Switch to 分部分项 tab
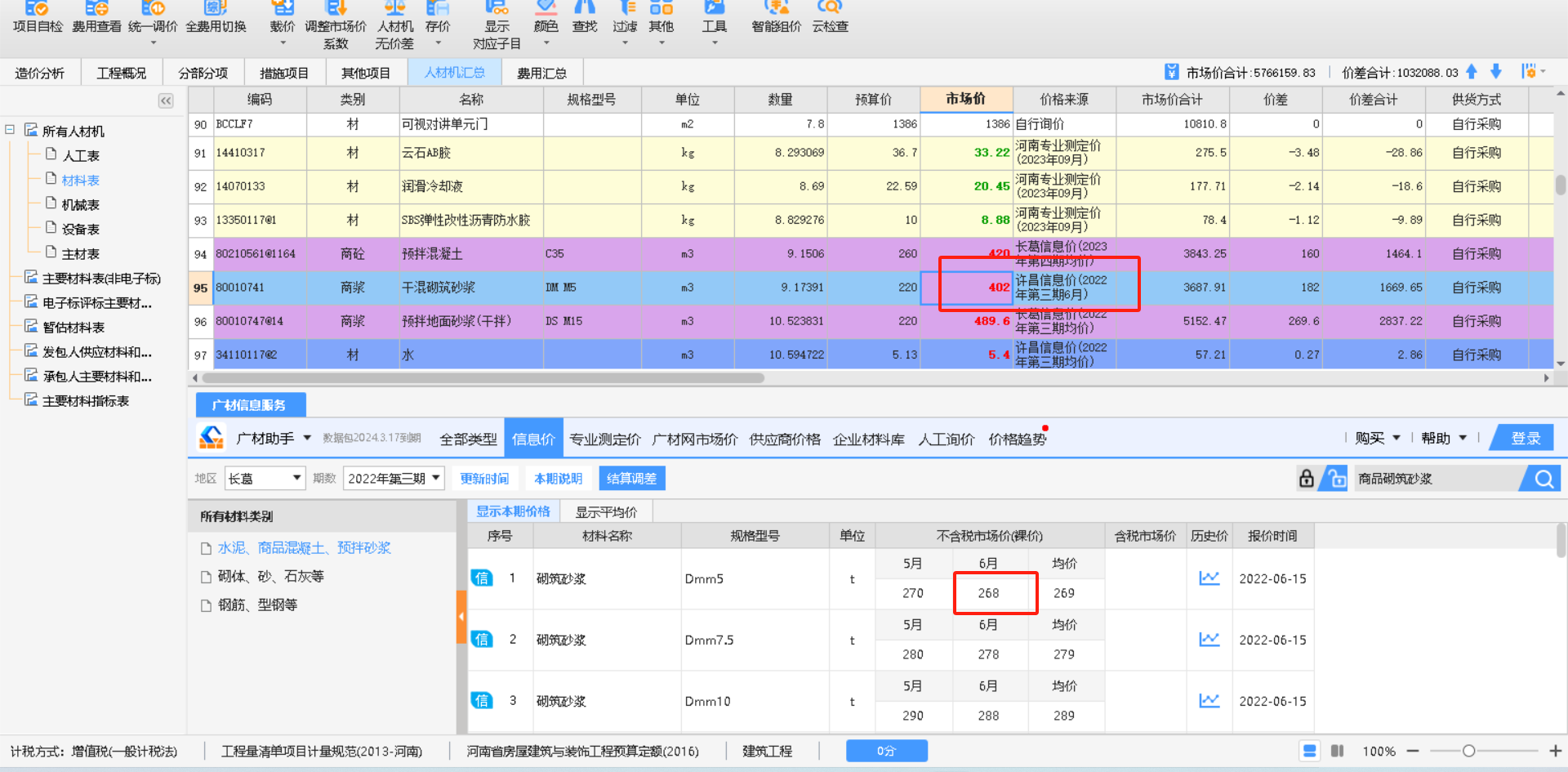1568x772 pixels. click(203, 73)
